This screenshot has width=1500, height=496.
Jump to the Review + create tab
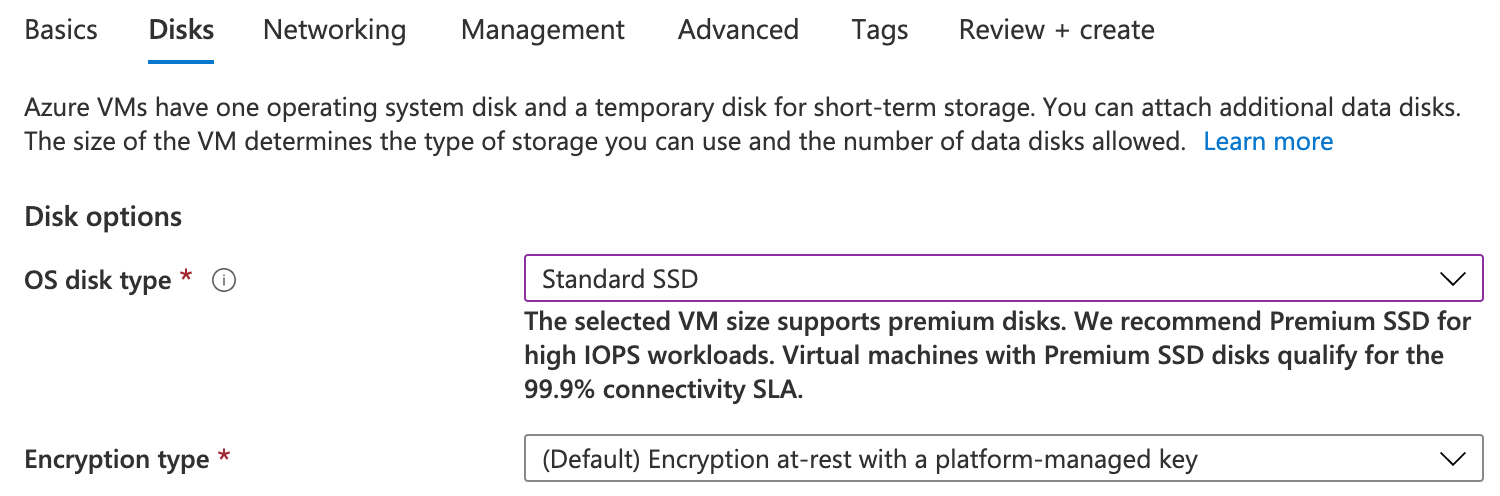click(1056, 30)
